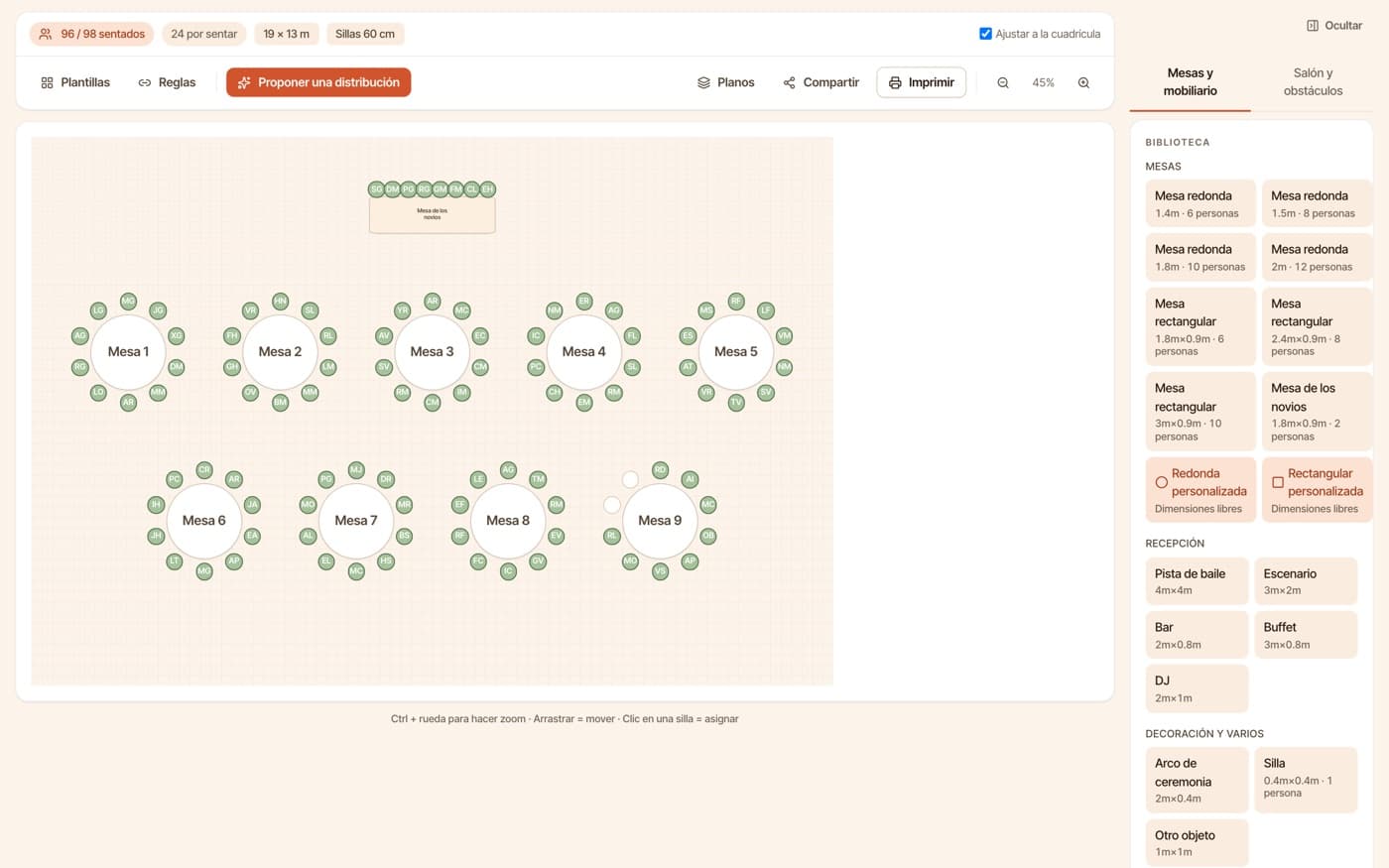Open Planos layers button

click(725, 82)
